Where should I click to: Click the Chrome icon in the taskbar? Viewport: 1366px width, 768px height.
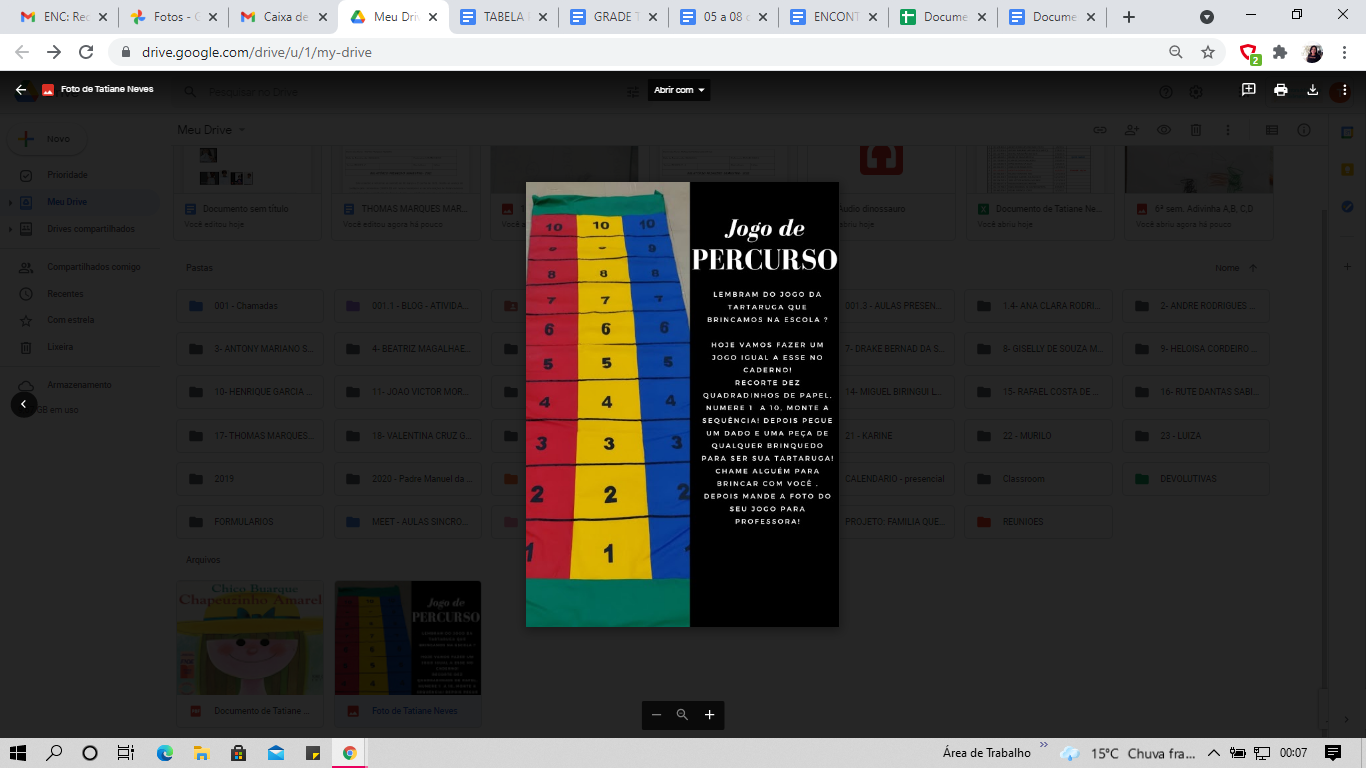349,753
